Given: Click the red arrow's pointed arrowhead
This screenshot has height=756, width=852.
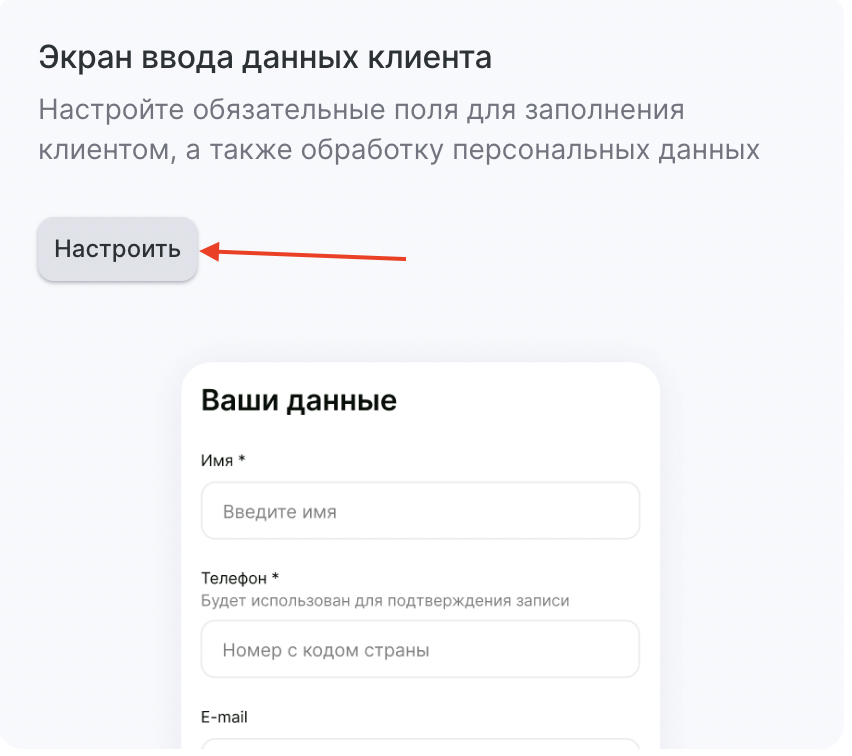Looking at the screenshot, I should click(x=208, y=250).
